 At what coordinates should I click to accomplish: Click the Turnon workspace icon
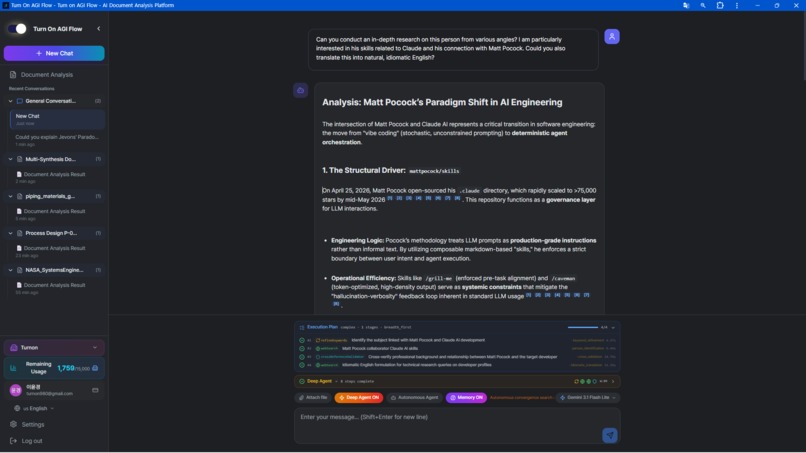coord(14,348)
